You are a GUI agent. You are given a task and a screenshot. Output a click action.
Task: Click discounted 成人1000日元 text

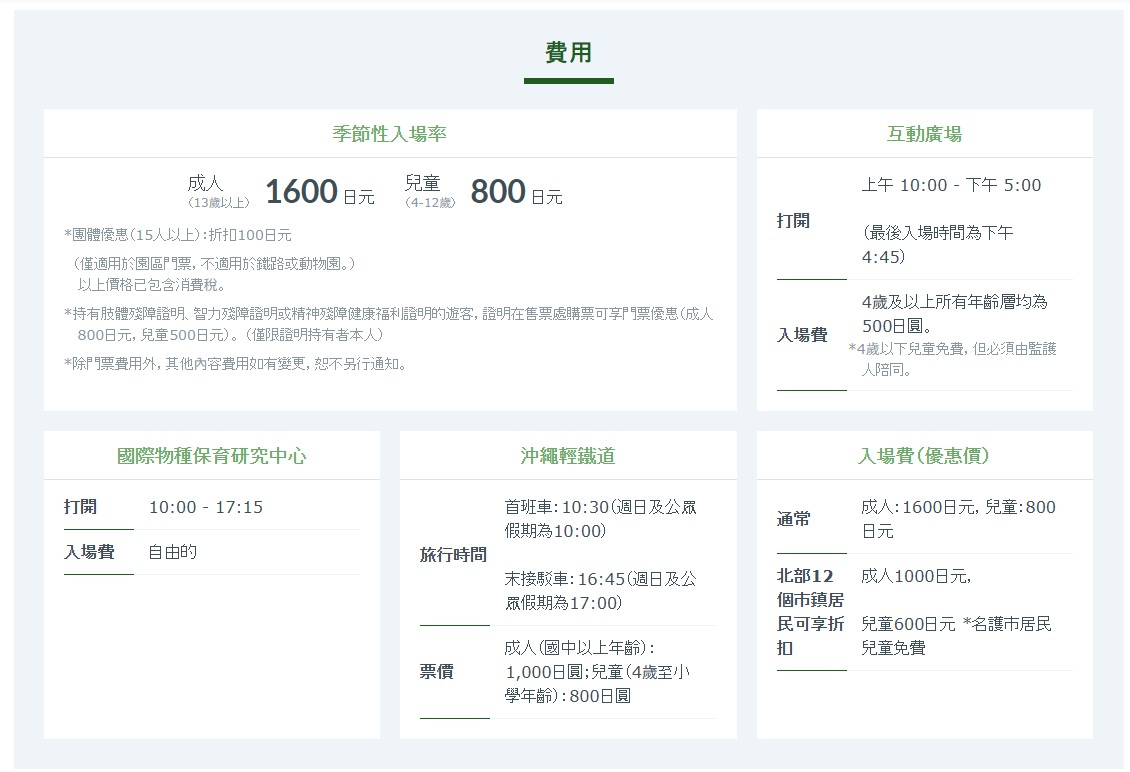tap(916, 576)
